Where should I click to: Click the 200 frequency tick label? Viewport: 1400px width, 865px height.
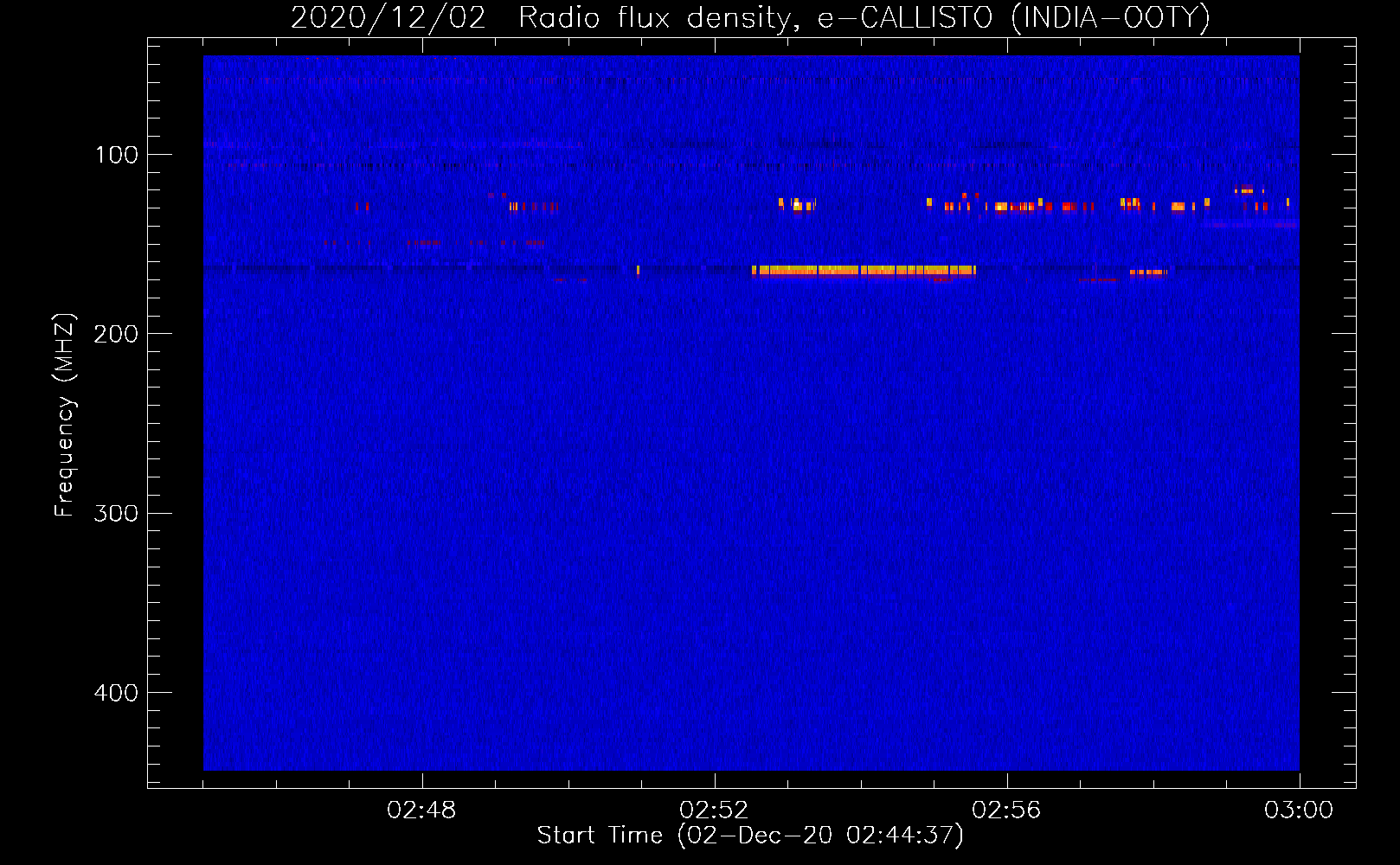coord(116,334)
